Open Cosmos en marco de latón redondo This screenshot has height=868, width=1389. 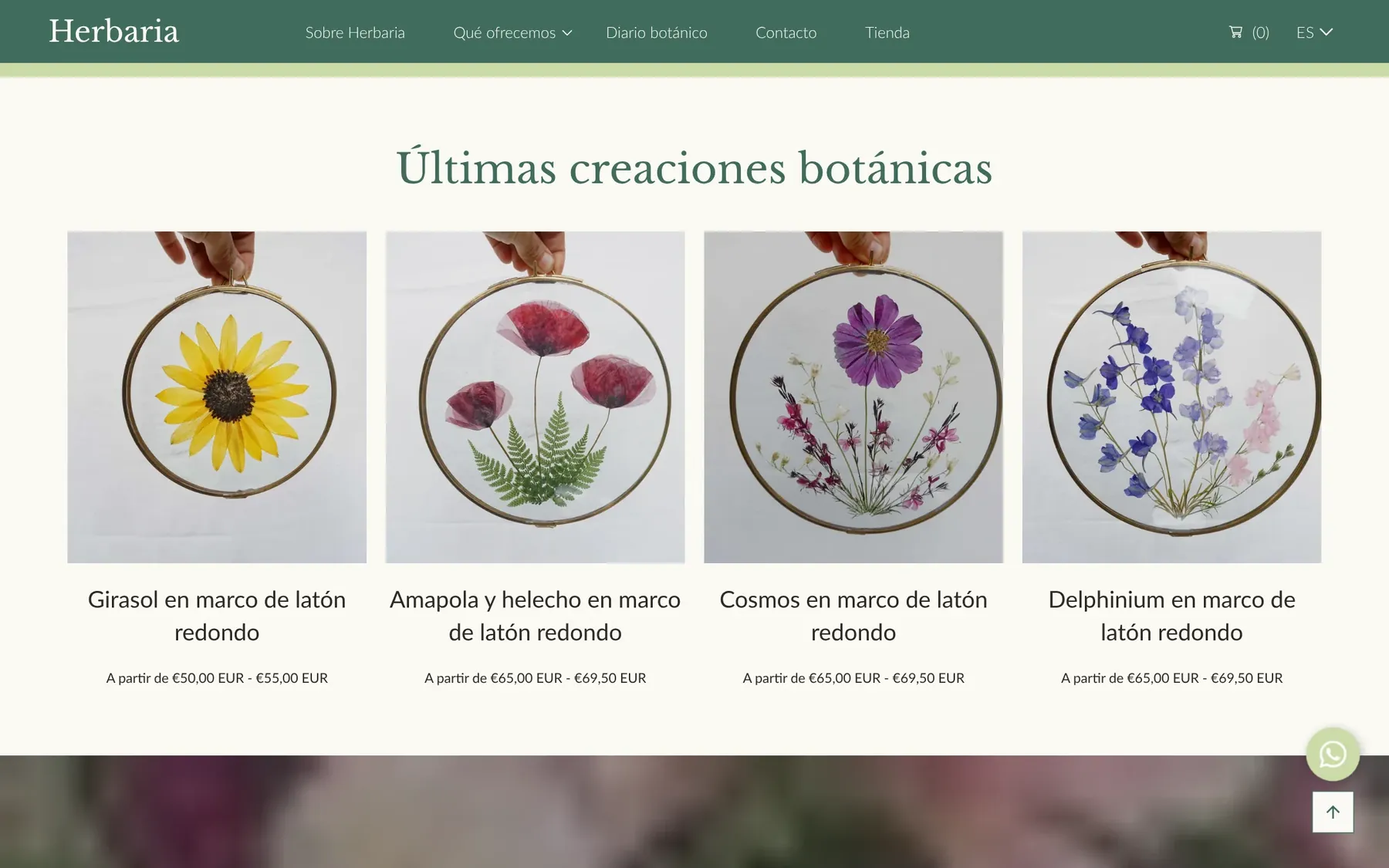tap(853, 616)
